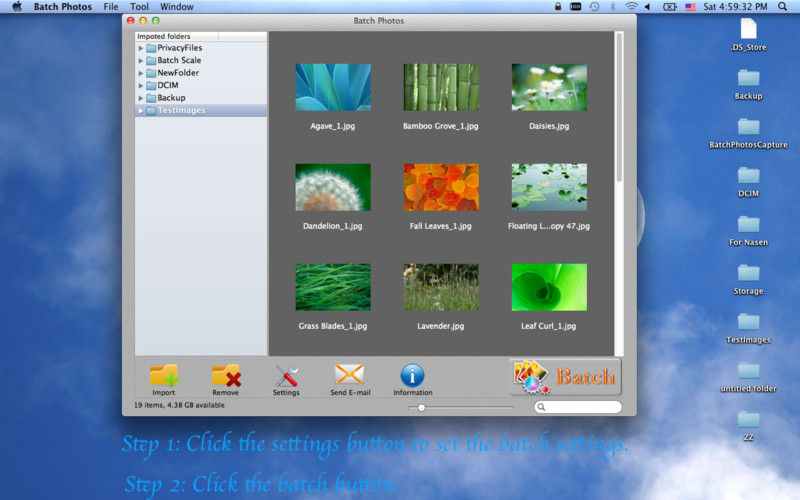Expand the TestImages folder triangle
The image size is (800, 500).
click(x=141, y=110)
